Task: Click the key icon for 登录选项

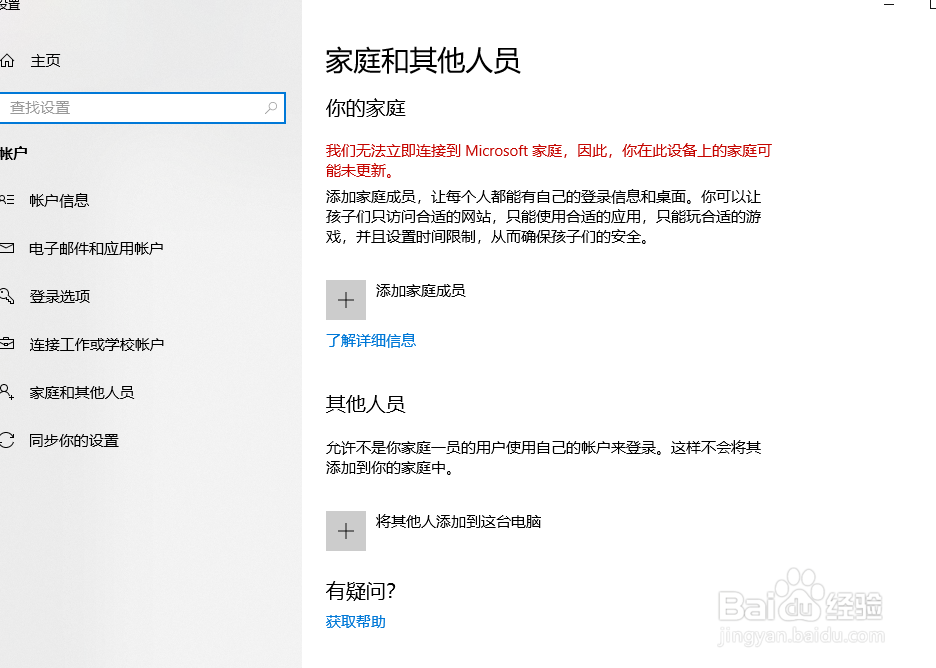Action: (7, 295)
